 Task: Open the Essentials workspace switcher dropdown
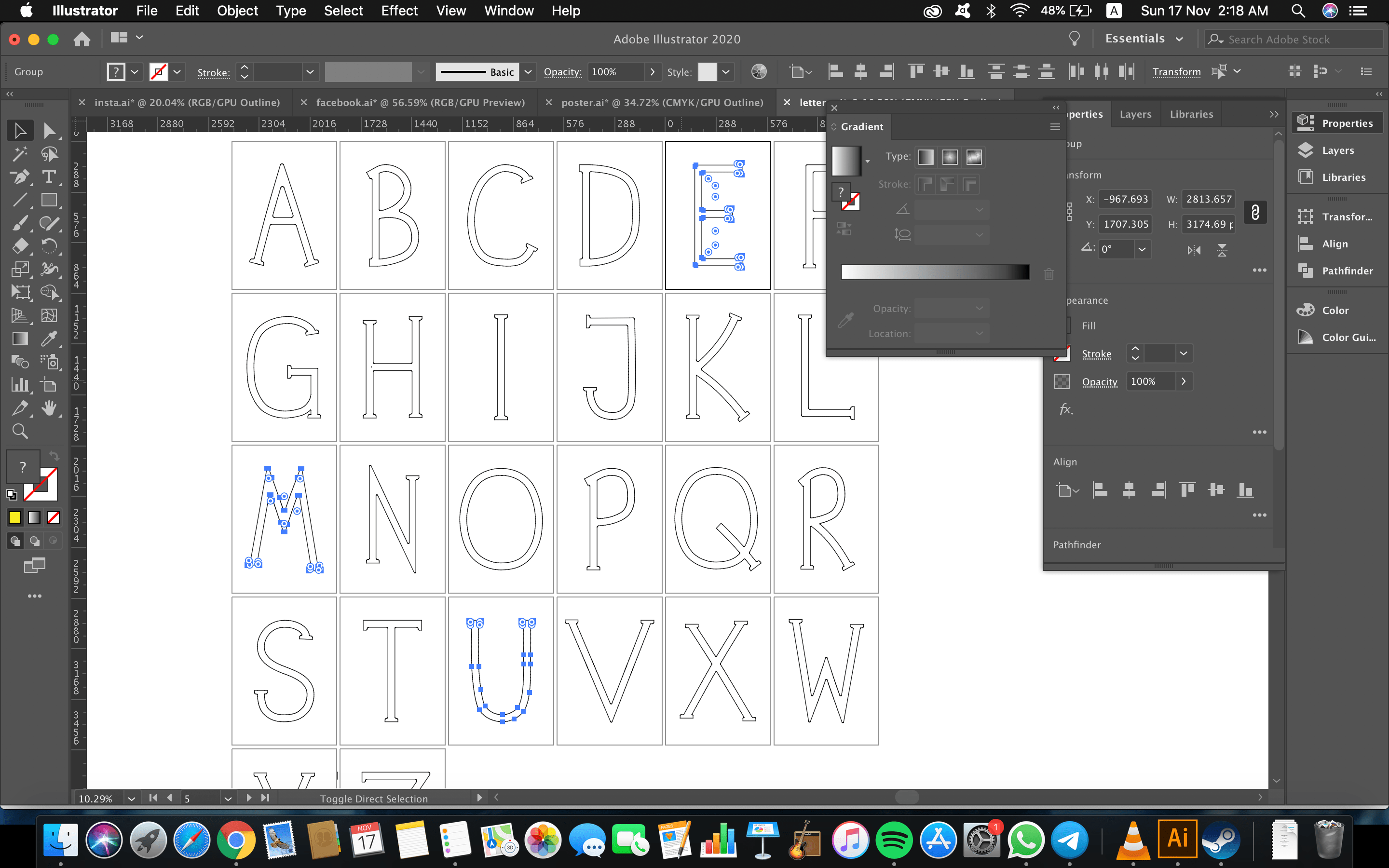click(1179, 39)
